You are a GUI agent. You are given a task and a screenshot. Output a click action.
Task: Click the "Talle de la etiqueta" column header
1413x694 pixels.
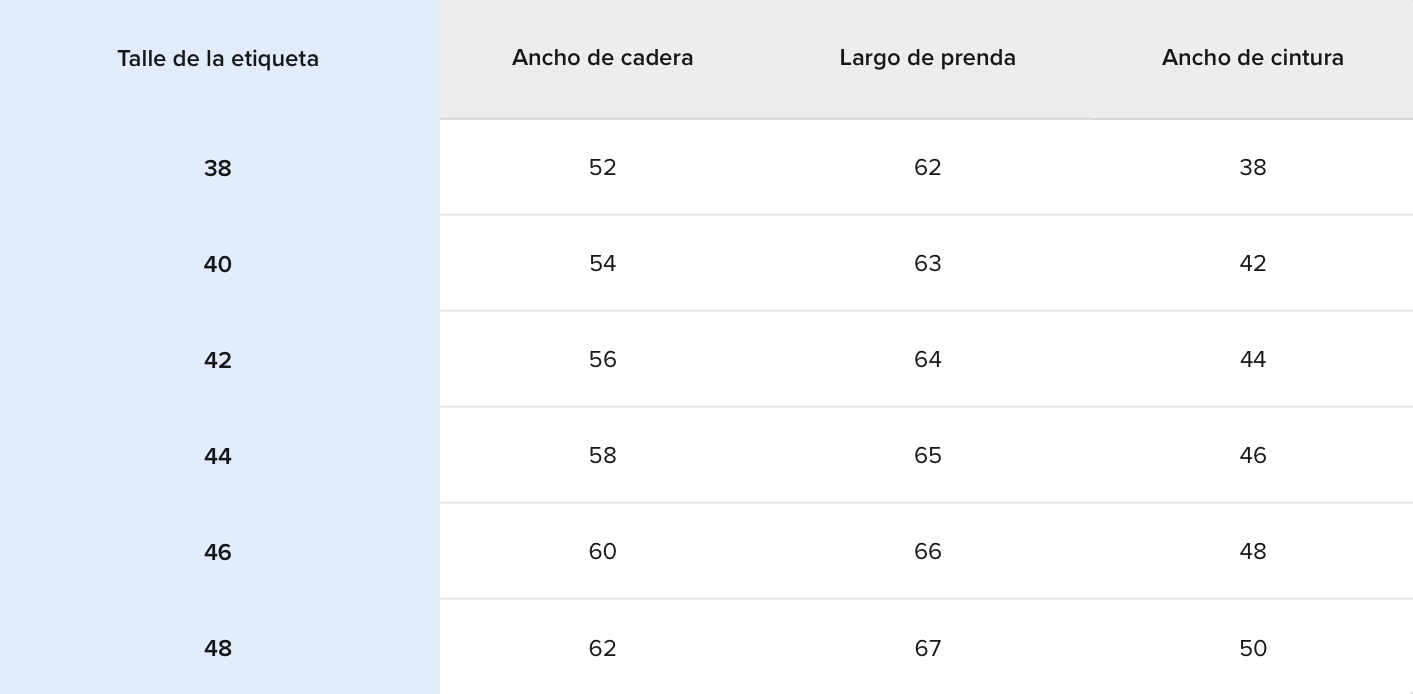tap(218, 59)
